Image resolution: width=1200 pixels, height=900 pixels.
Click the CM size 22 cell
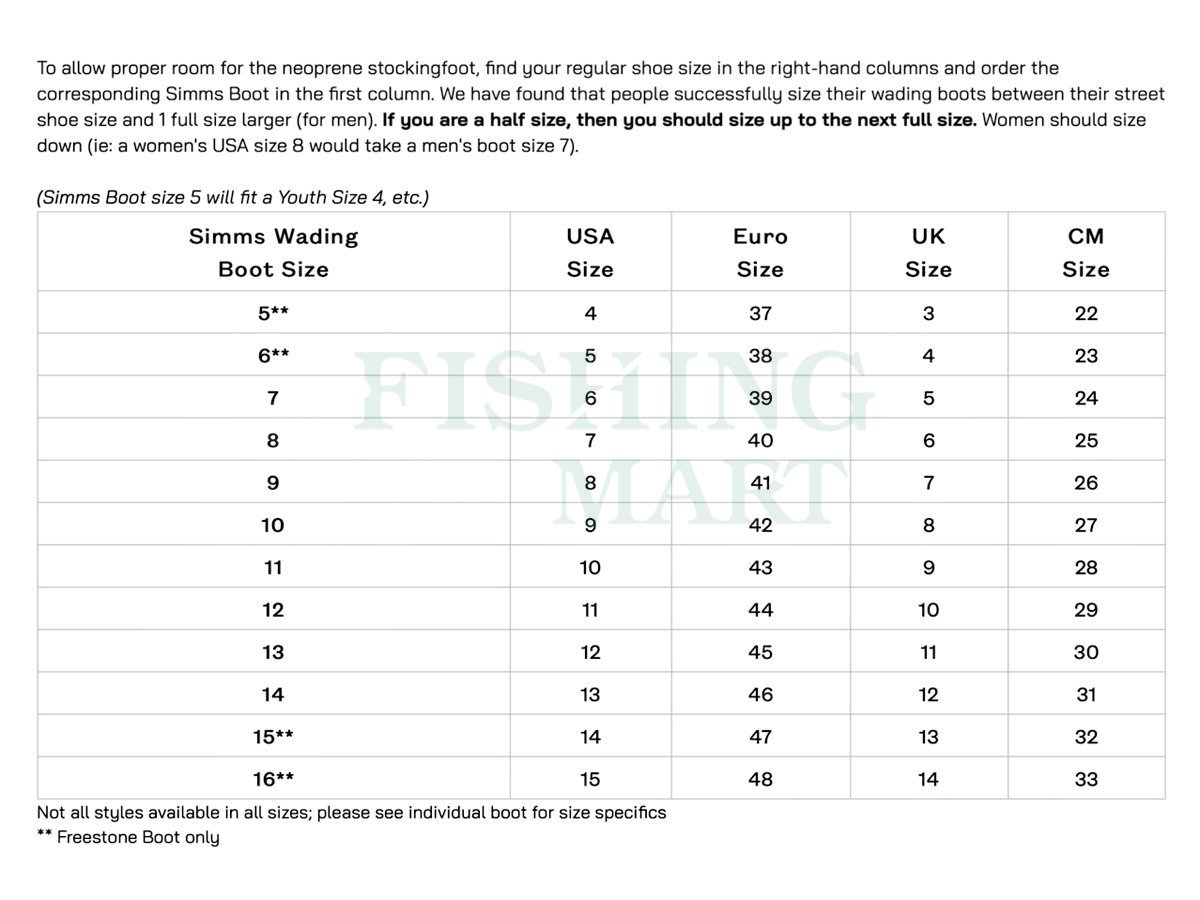click(x=1086, y=313)
